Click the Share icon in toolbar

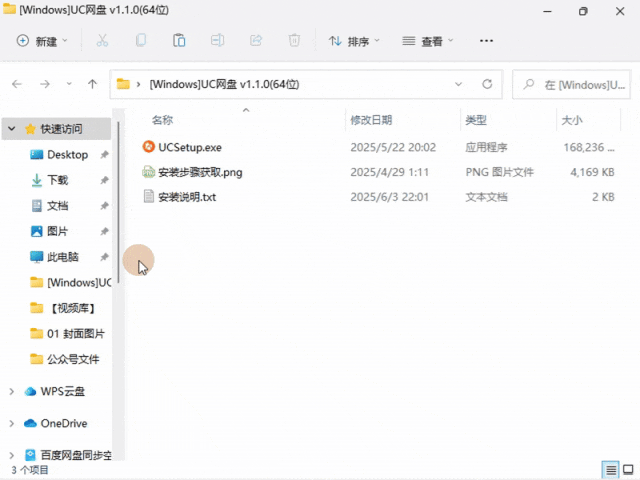[x=256, y=41]
